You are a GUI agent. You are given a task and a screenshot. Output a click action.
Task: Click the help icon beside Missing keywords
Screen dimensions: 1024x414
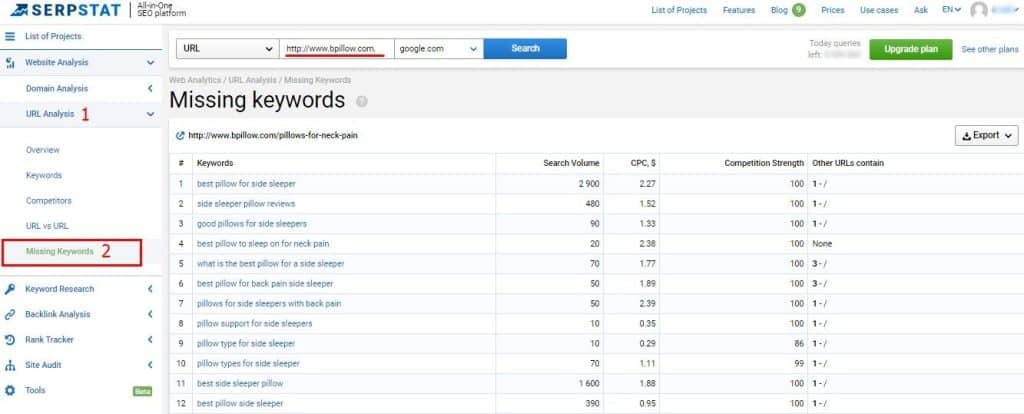362,102
